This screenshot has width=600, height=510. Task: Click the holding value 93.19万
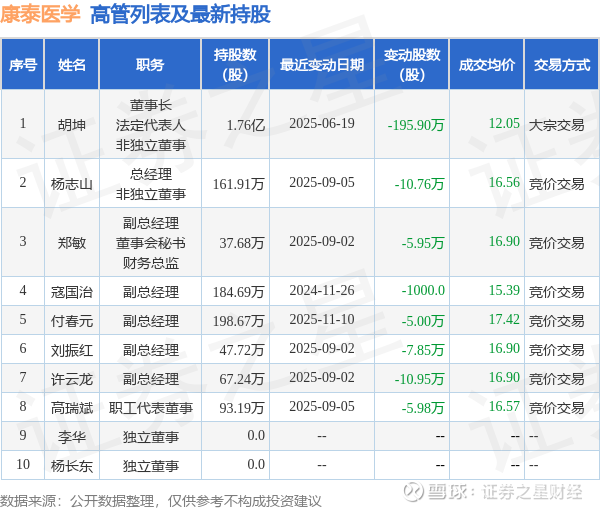coord(242,408)
